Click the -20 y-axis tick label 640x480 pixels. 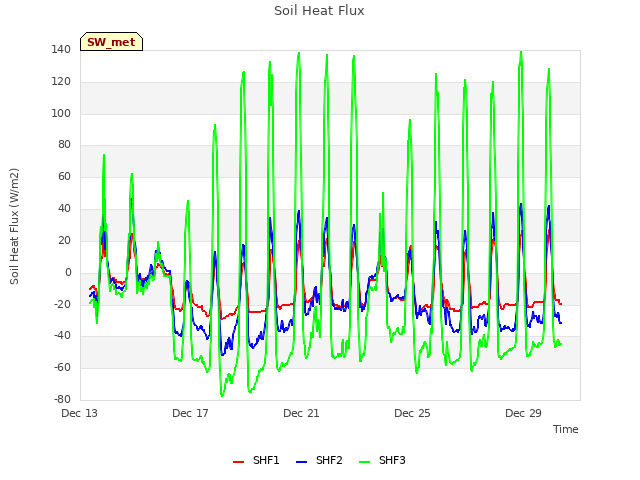[62, 304]
